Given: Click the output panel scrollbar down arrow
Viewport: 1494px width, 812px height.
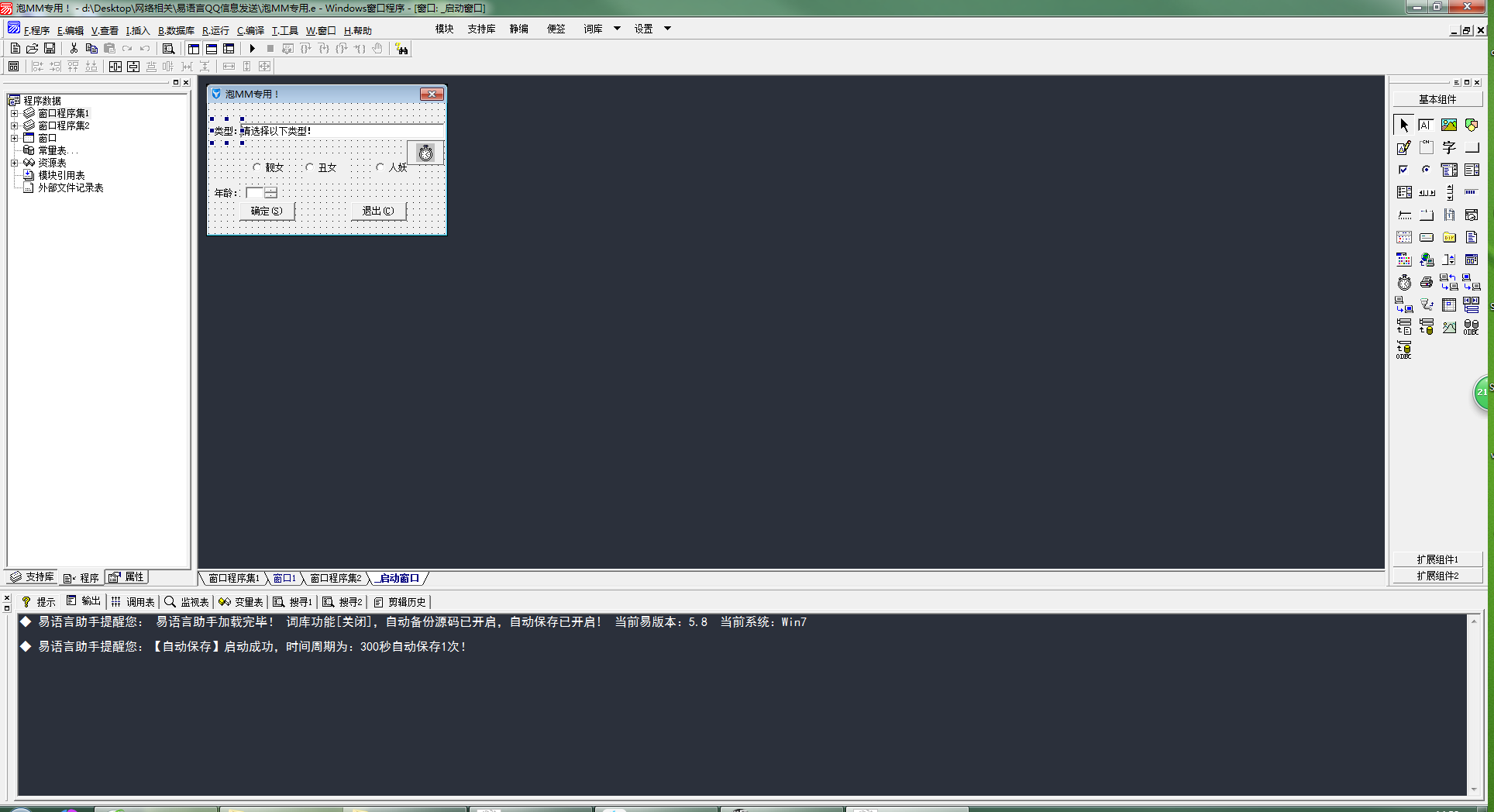Looking at the screenshot, I should coord(1474,790).
